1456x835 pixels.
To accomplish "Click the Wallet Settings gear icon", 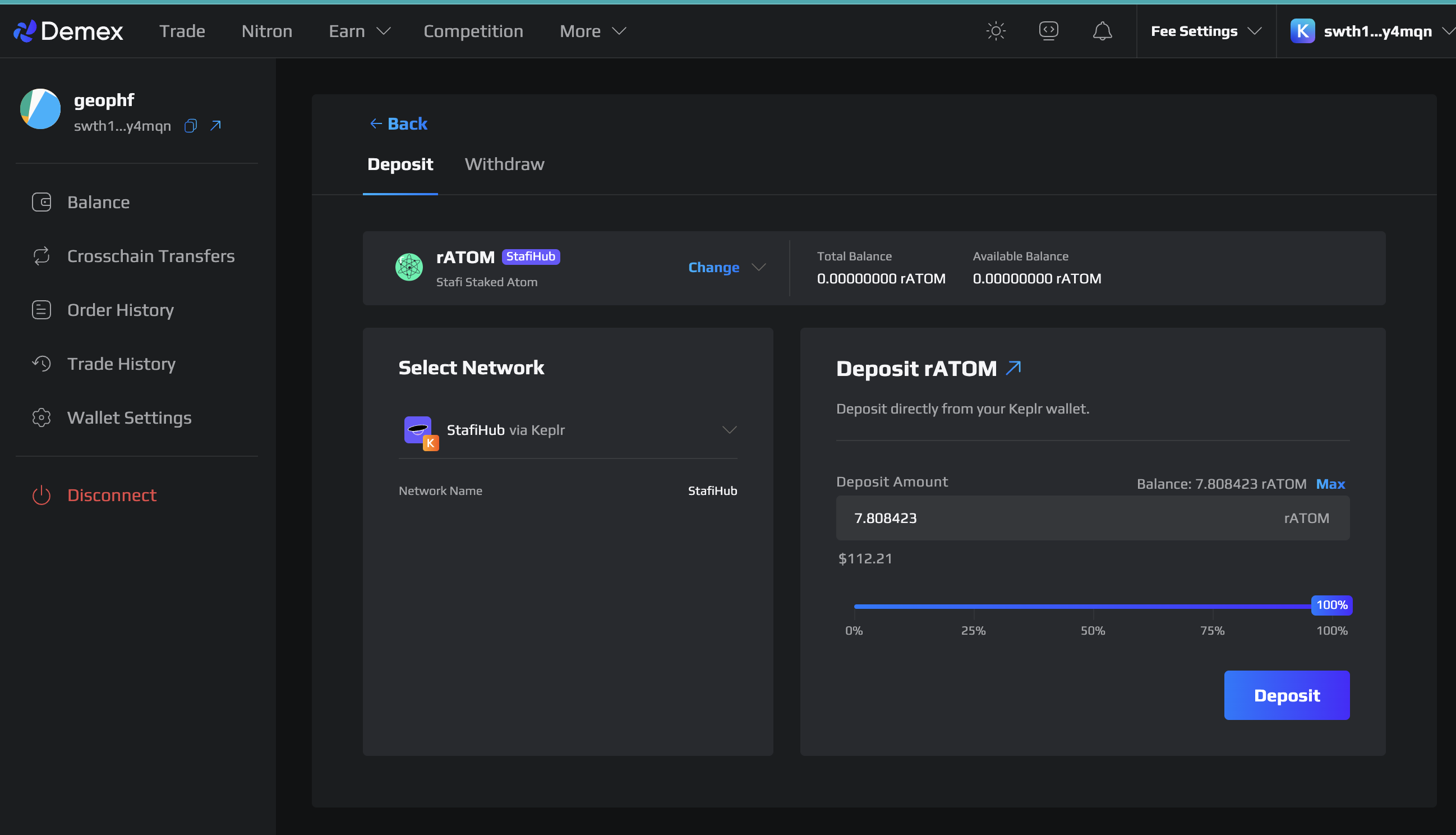I will click(42, 417).
